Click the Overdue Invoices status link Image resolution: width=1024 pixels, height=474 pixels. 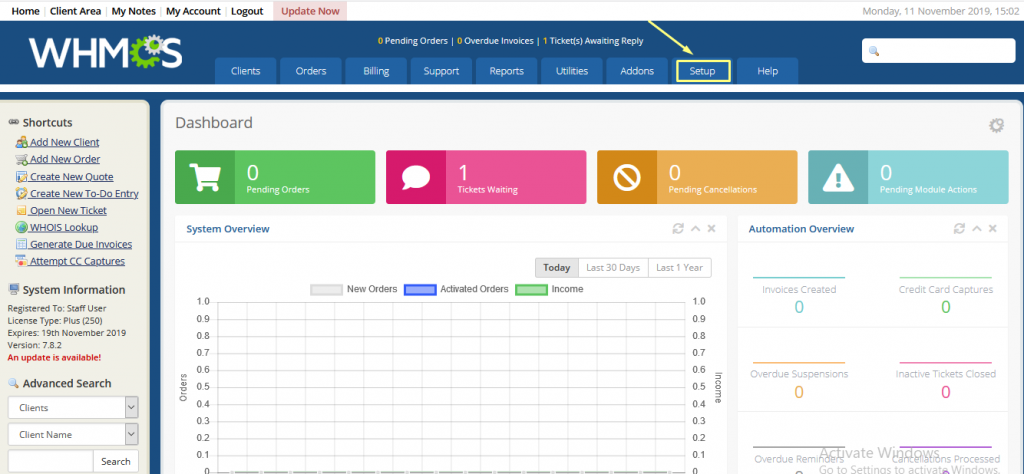(x=495, y=41)
